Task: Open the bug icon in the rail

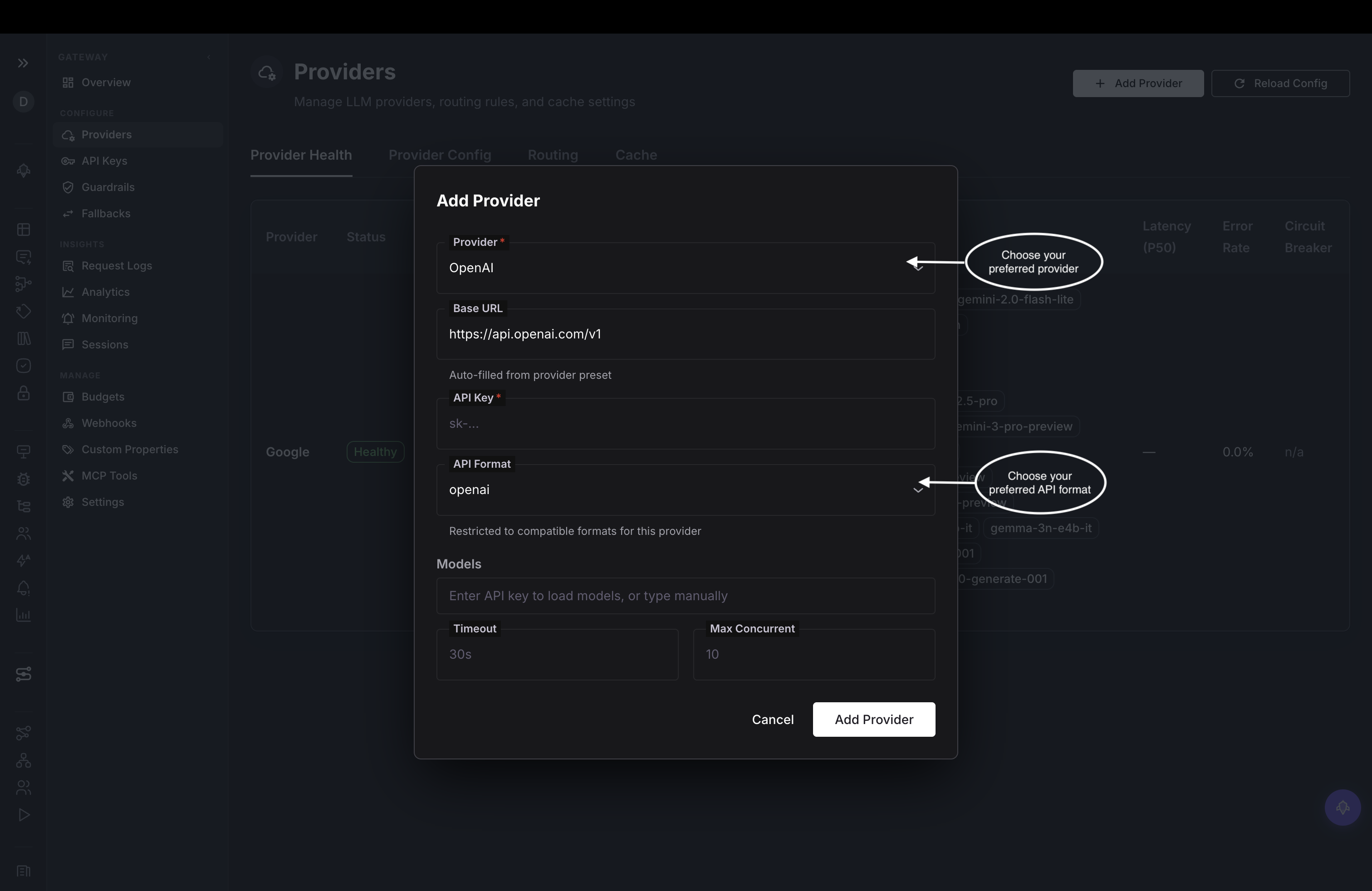Action: tap(23, 479)
